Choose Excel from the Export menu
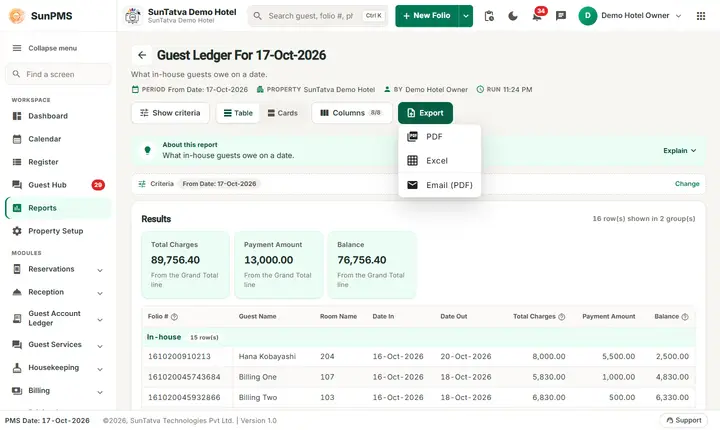Viewport: 720px width, 430px height. point(439,161)
